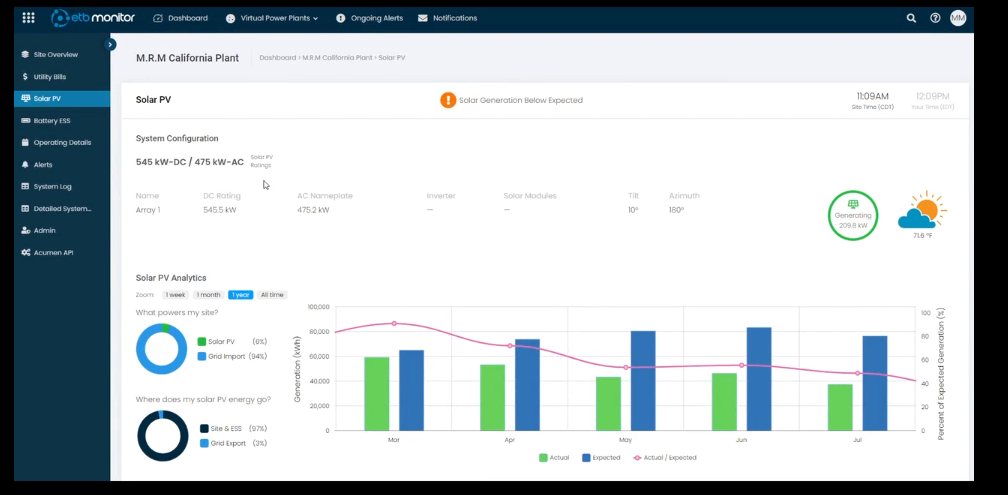Screen dimensions: 1008x495
Task: Select the All time zoom option
Action: [x=272, y=295]
